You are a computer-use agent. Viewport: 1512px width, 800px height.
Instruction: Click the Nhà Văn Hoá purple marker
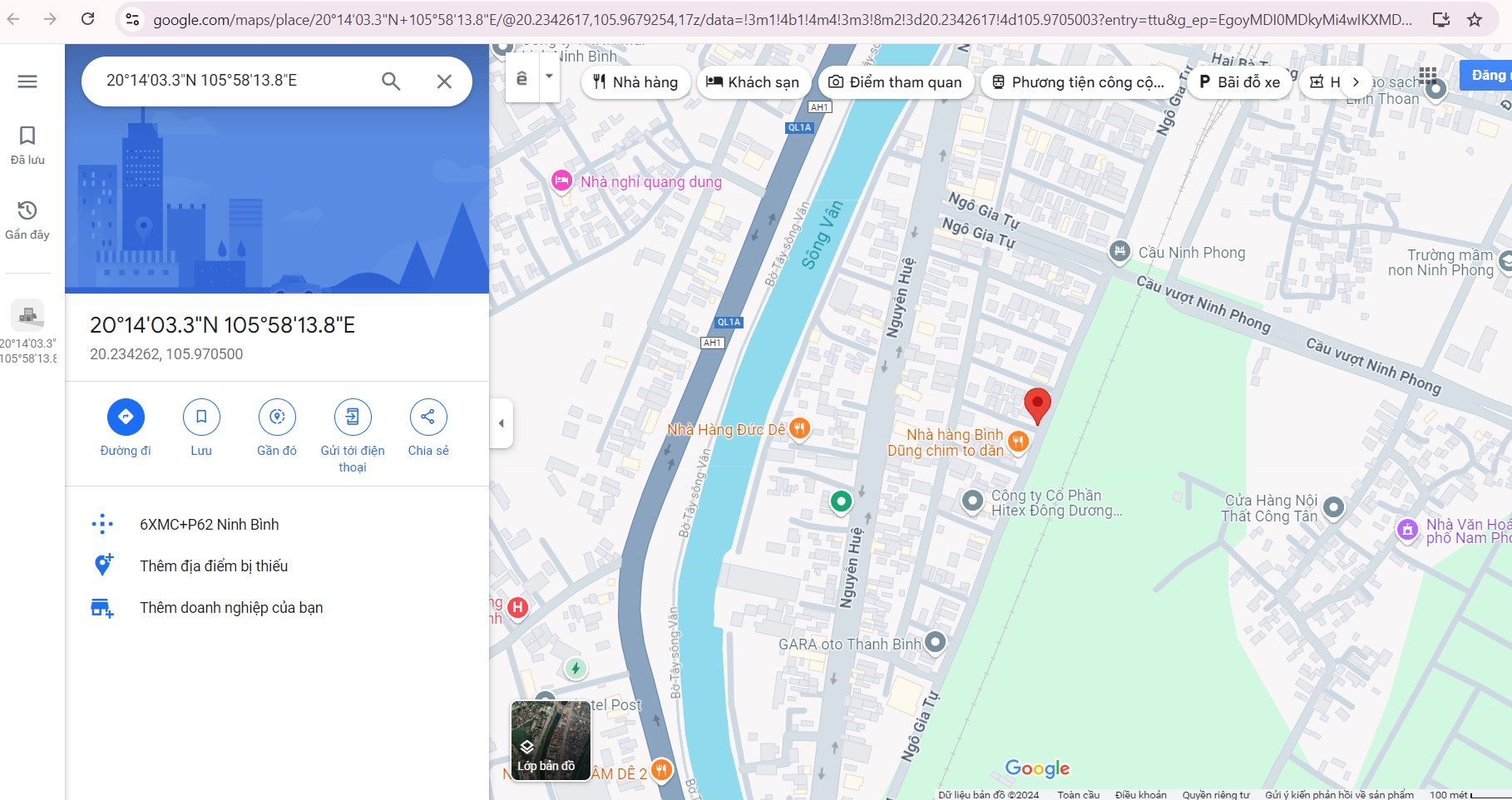1407,530
